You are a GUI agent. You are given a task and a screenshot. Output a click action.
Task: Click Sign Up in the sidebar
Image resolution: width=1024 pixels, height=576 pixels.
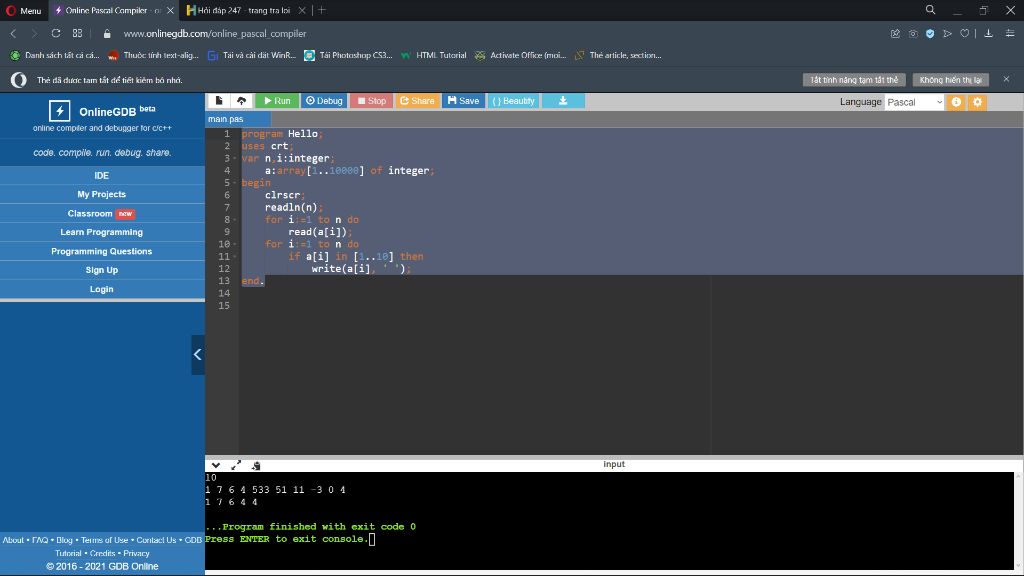pos(102,270)
